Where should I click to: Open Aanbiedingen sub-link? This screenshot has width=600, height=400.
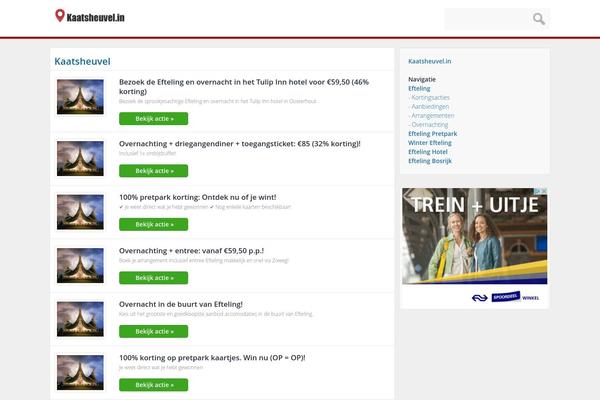point(429,106)
